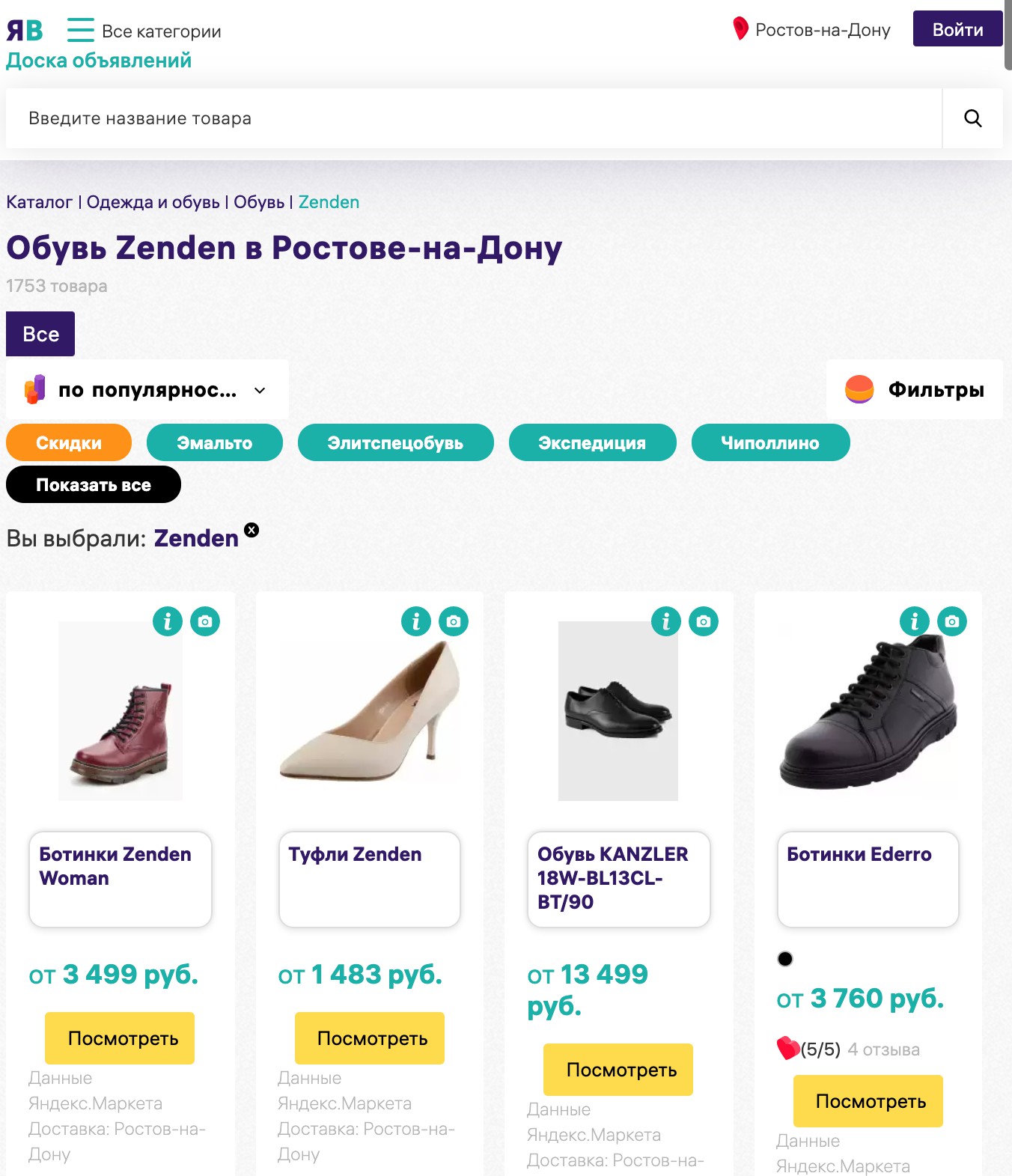Toggle the Эмальто brand chip
The image size is (1012, 1176).
coord(215,442)
